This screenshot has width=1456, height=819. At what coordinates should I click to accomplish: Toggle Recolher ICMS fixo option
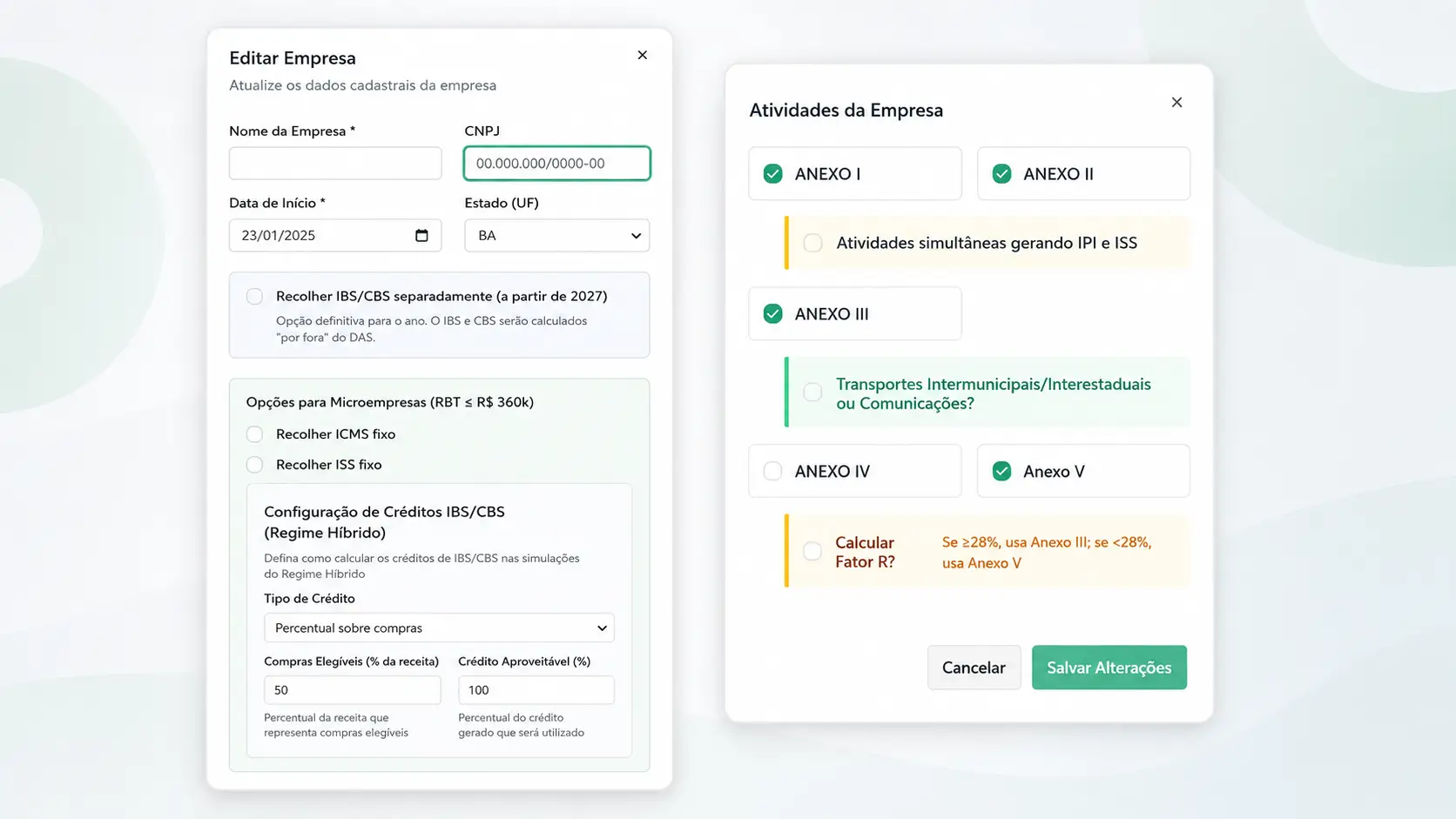[254, 433]
